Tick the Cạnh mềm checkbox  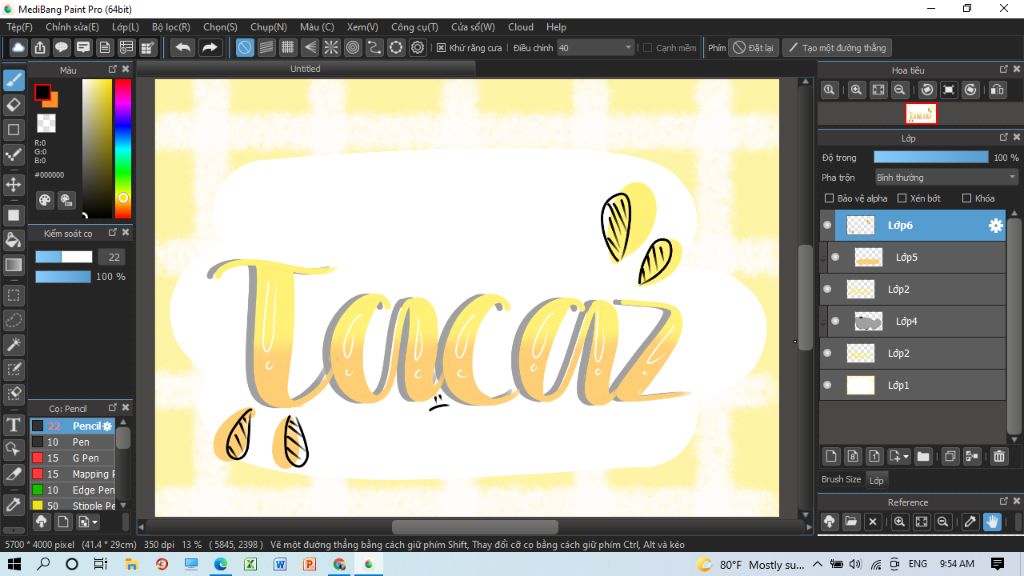648,48
